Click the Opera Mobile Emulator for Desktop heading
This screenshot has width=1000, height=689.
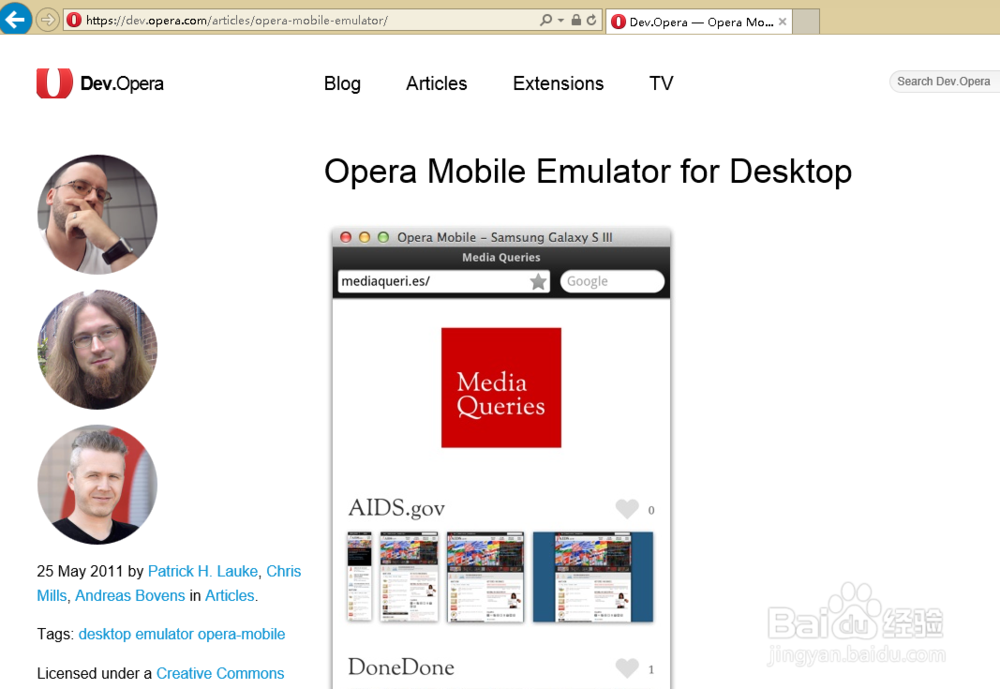pos(588,172)
